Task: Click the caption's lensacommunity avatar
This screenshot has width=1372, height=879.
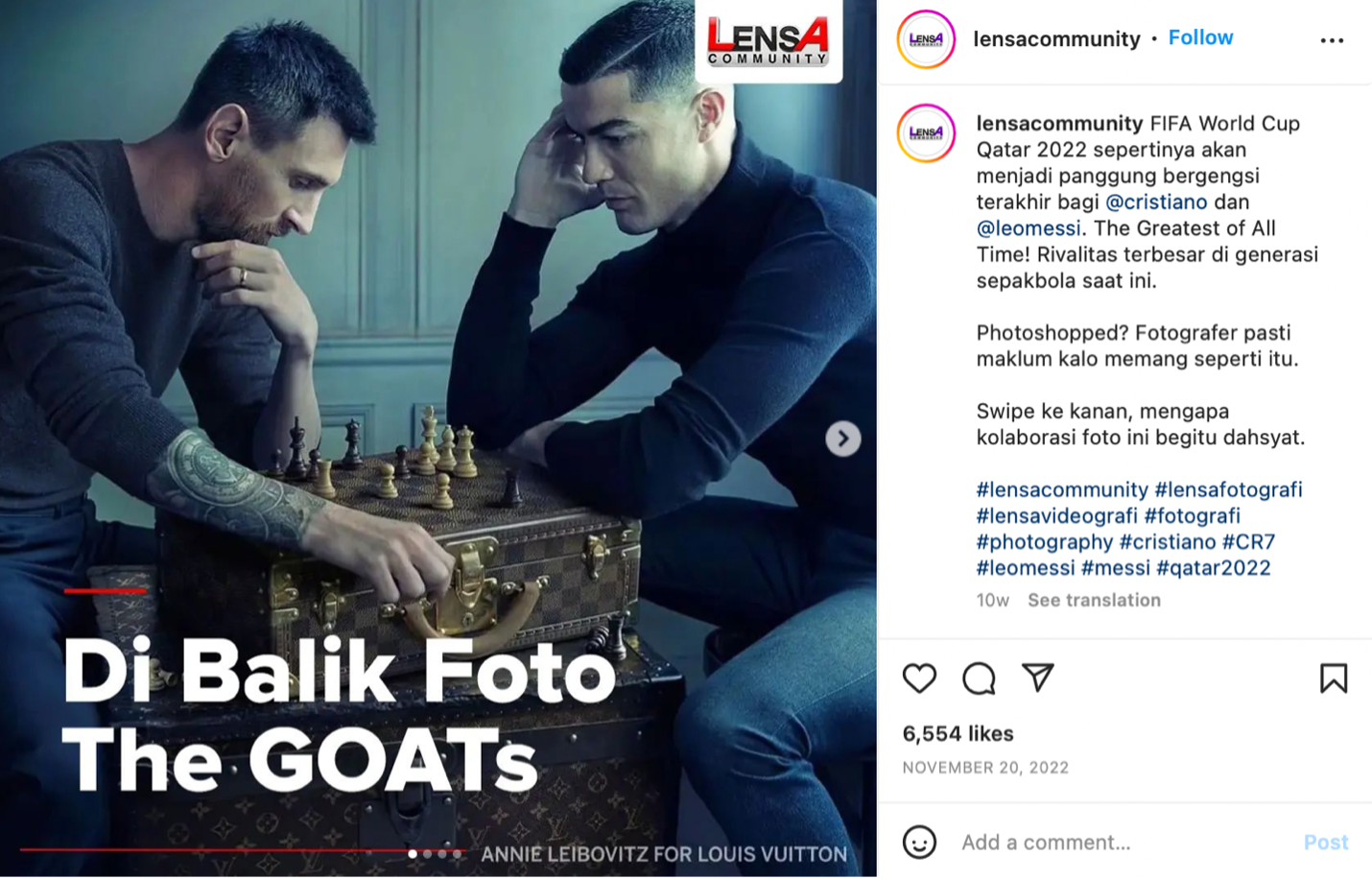Action: tap(926, 133)
